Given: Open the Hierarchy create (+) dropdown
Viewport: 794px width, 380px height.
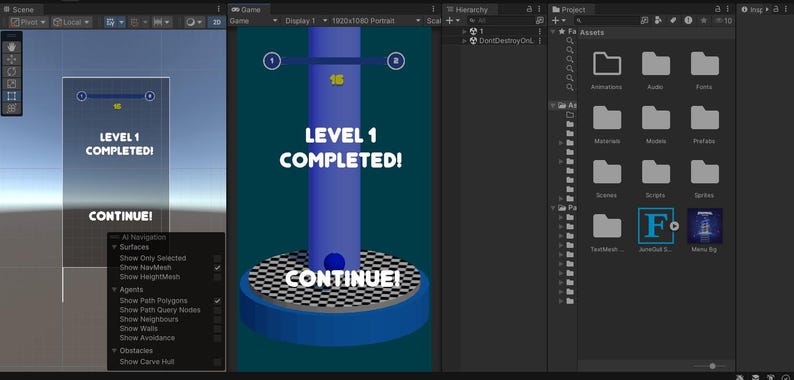Looking at the screenshot, I should (453, 20).
